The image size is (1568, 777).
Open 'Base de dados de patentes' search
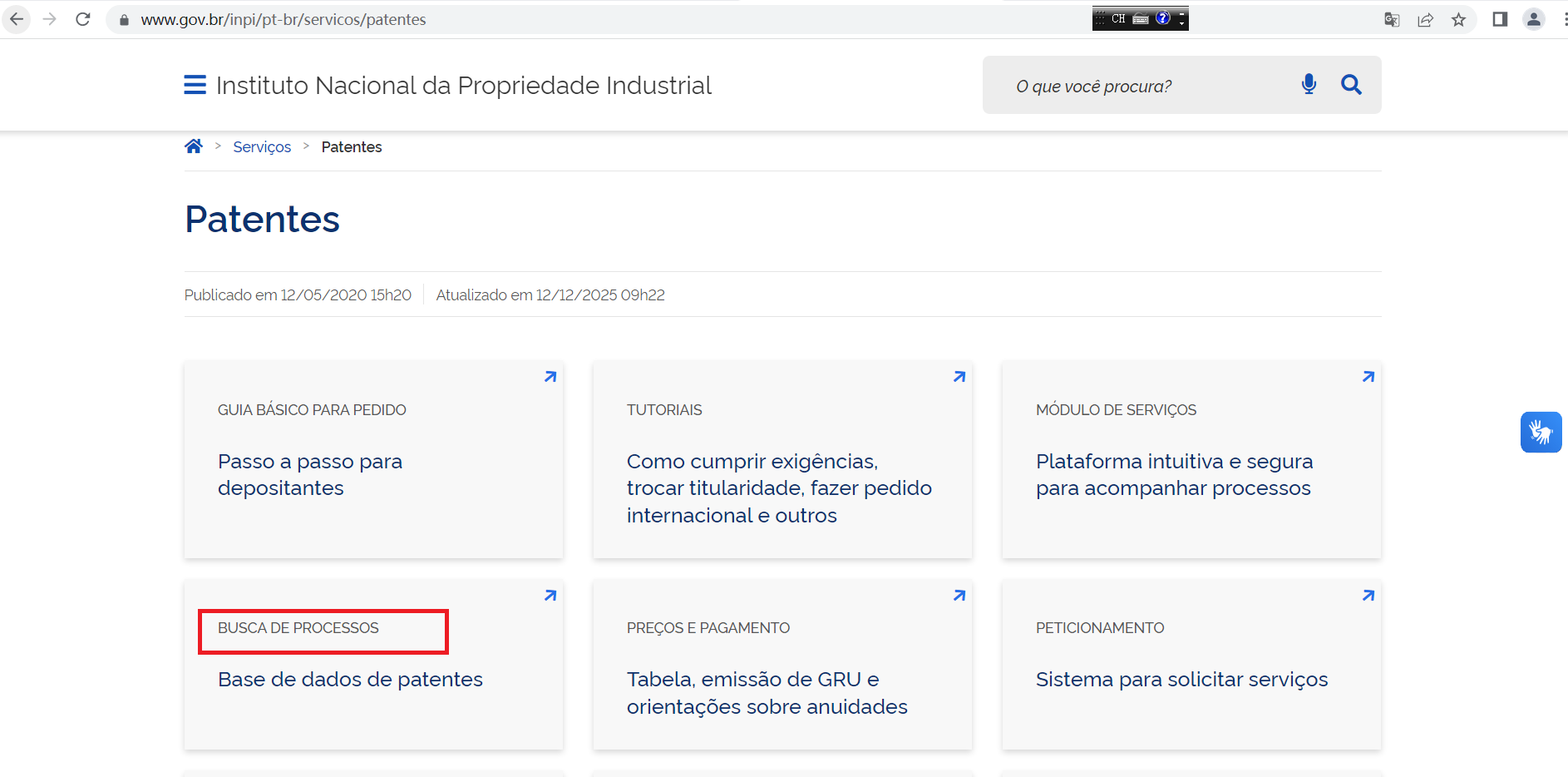pyautogui.click(x=350, y=680)
